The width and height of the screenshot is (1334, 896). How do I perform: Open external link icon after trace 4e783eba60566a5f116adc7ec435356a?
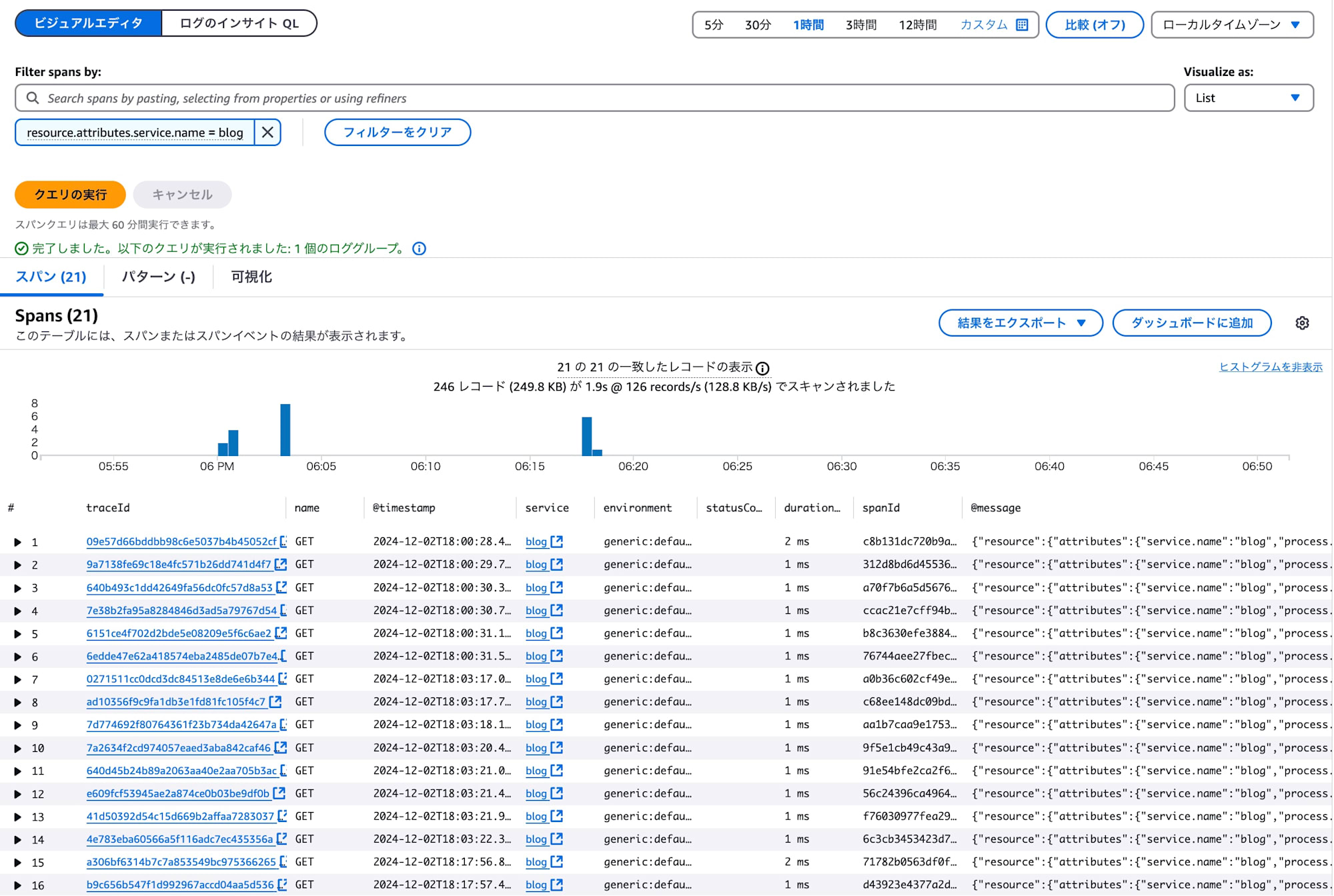(x=281, y=839)
